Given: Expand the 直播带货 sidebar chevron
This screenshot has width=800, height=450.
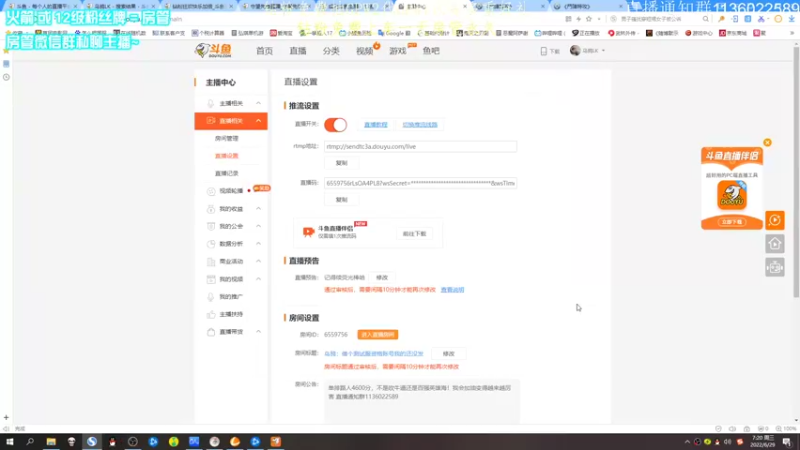Looking at the screenshot, I should (x=258, y=332).
